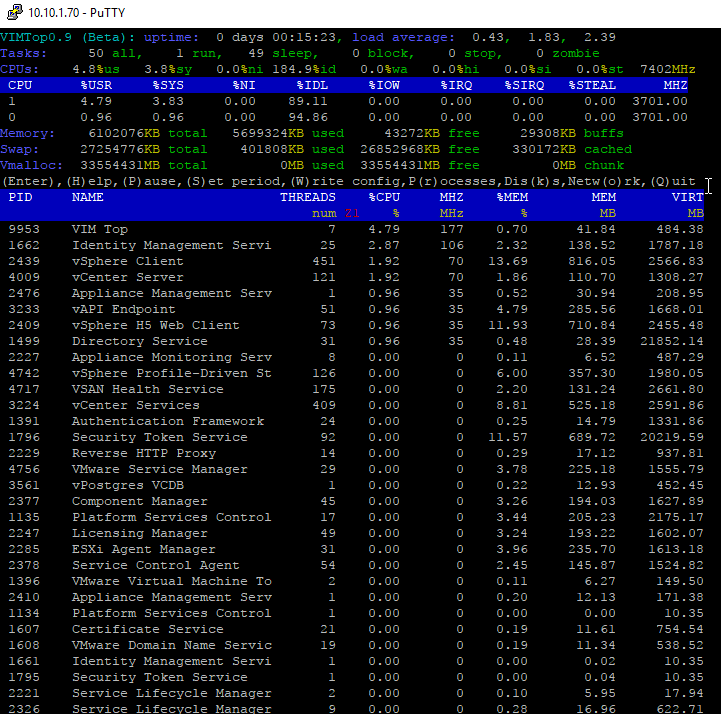Viewport: 721px width, 714px height.
Task: Click the Swap: label
Action: 20,149
